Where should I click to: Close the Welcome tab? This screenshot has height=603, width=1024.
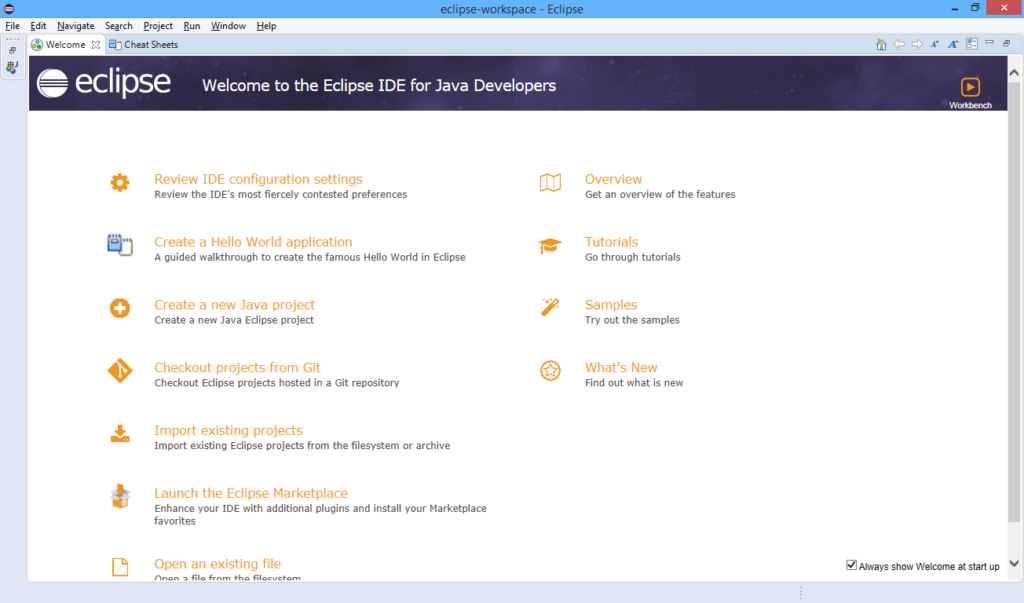click(96, 44)
